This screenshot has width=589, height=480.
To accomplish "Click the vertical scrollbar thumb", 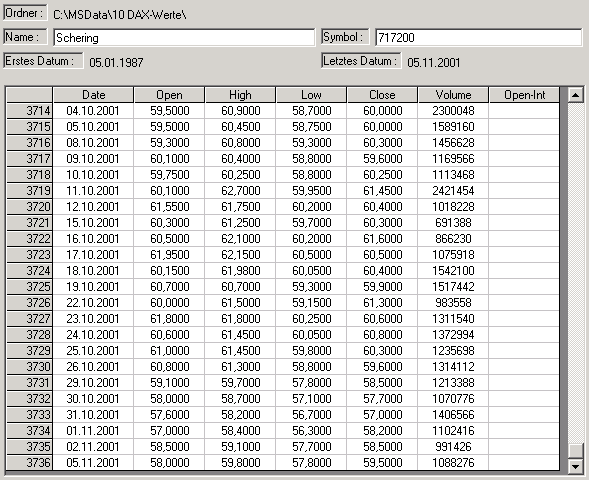I will click(x=575, y=451).
